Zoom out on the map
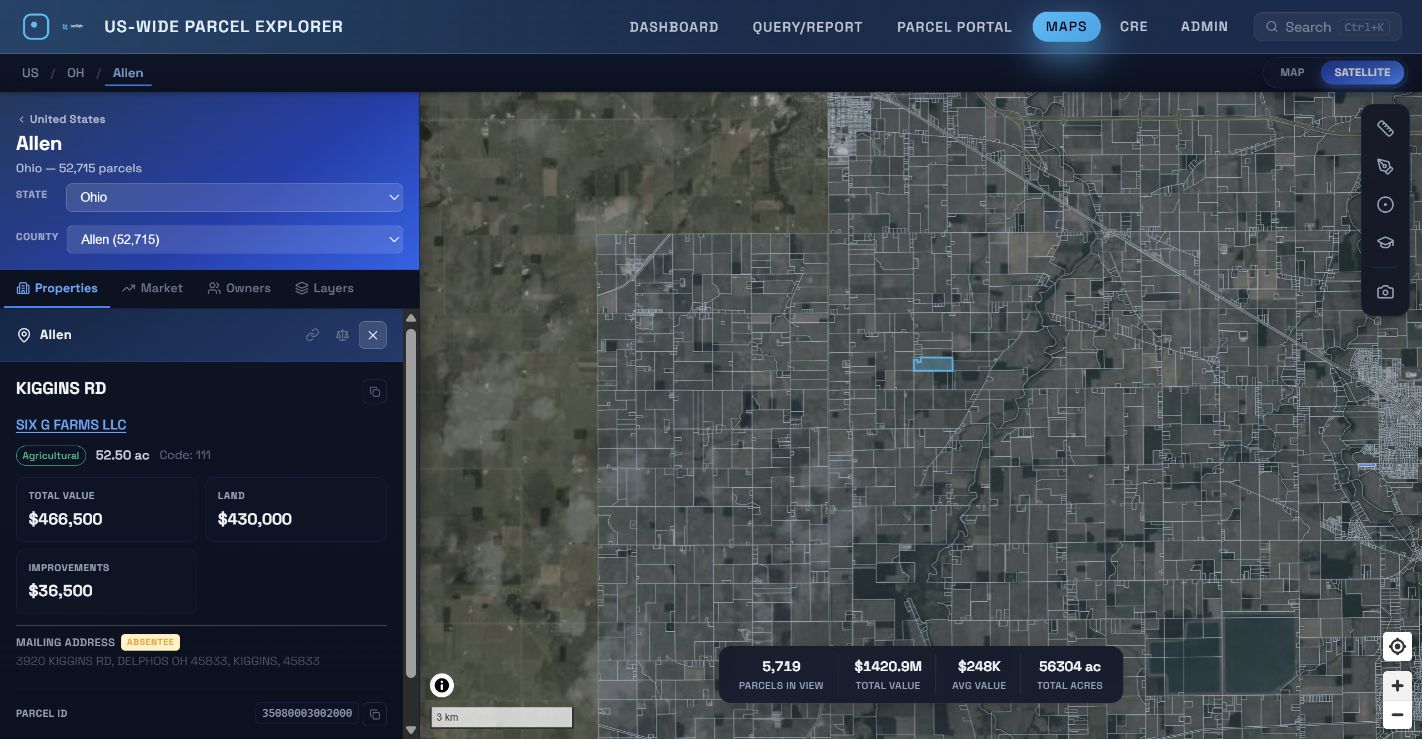 tap(1397, 716)
